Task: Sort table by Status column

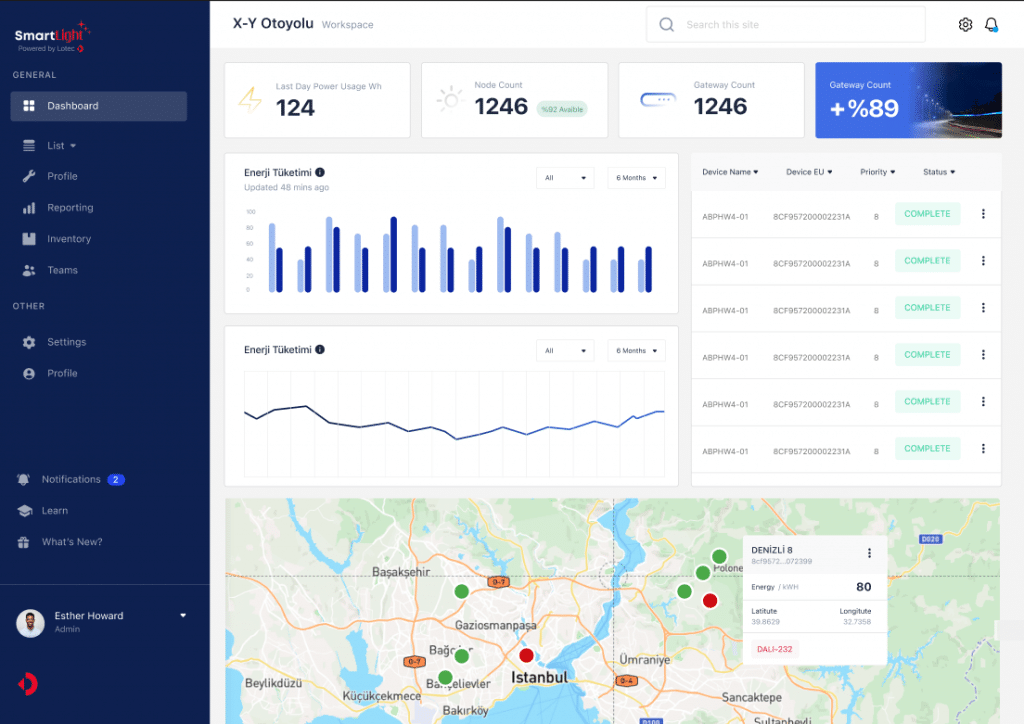Action: click(x=939, y=172)
